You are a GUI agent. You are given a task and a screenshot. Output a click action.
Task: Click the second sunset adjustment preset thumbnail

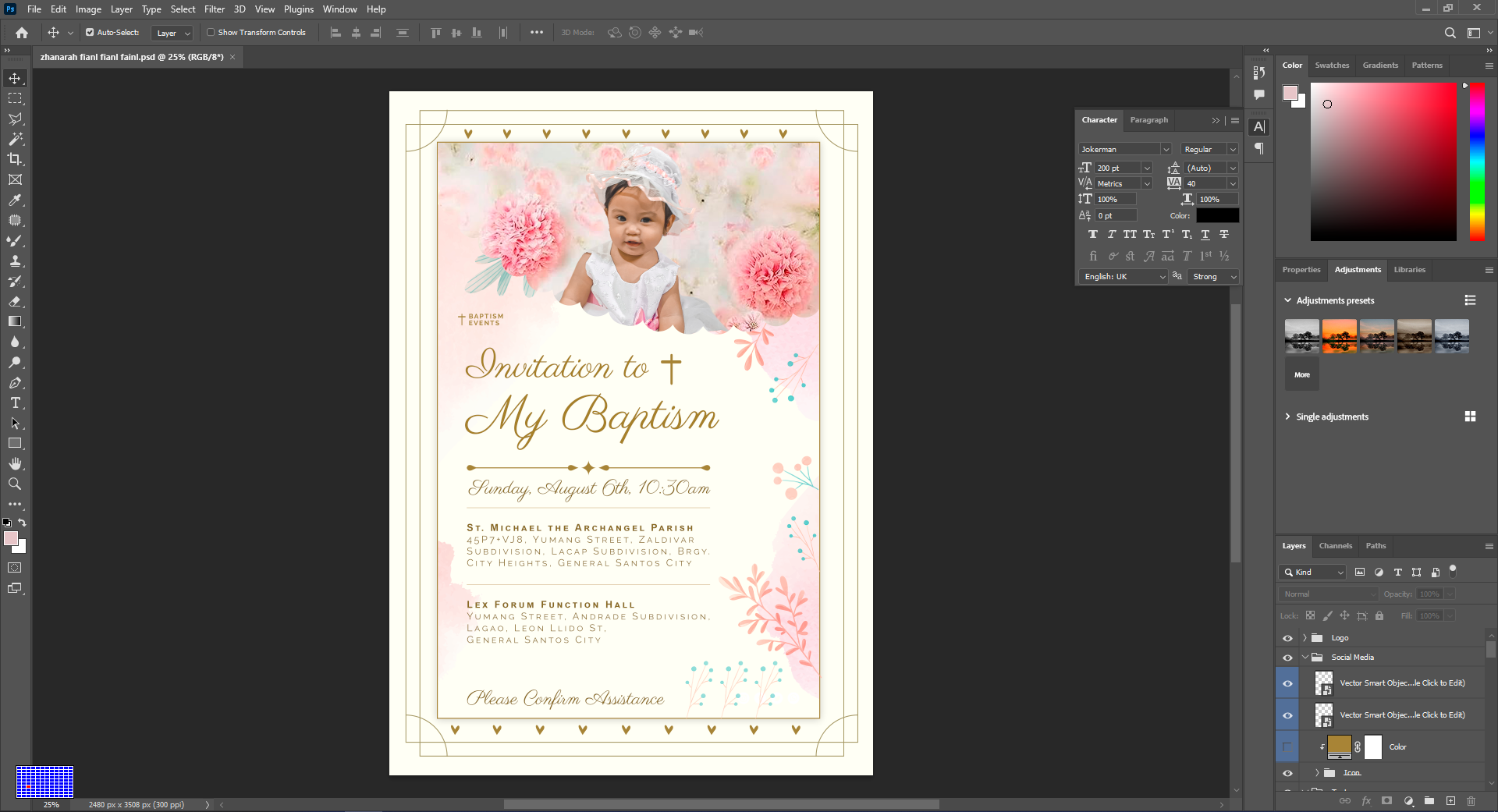1340,336
